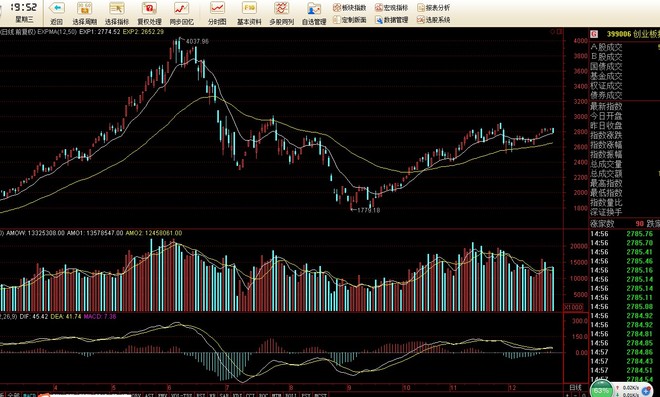Select the MCST indicator tab
The width and height of the screenshot is (660, 397).
tap(320, 394)
